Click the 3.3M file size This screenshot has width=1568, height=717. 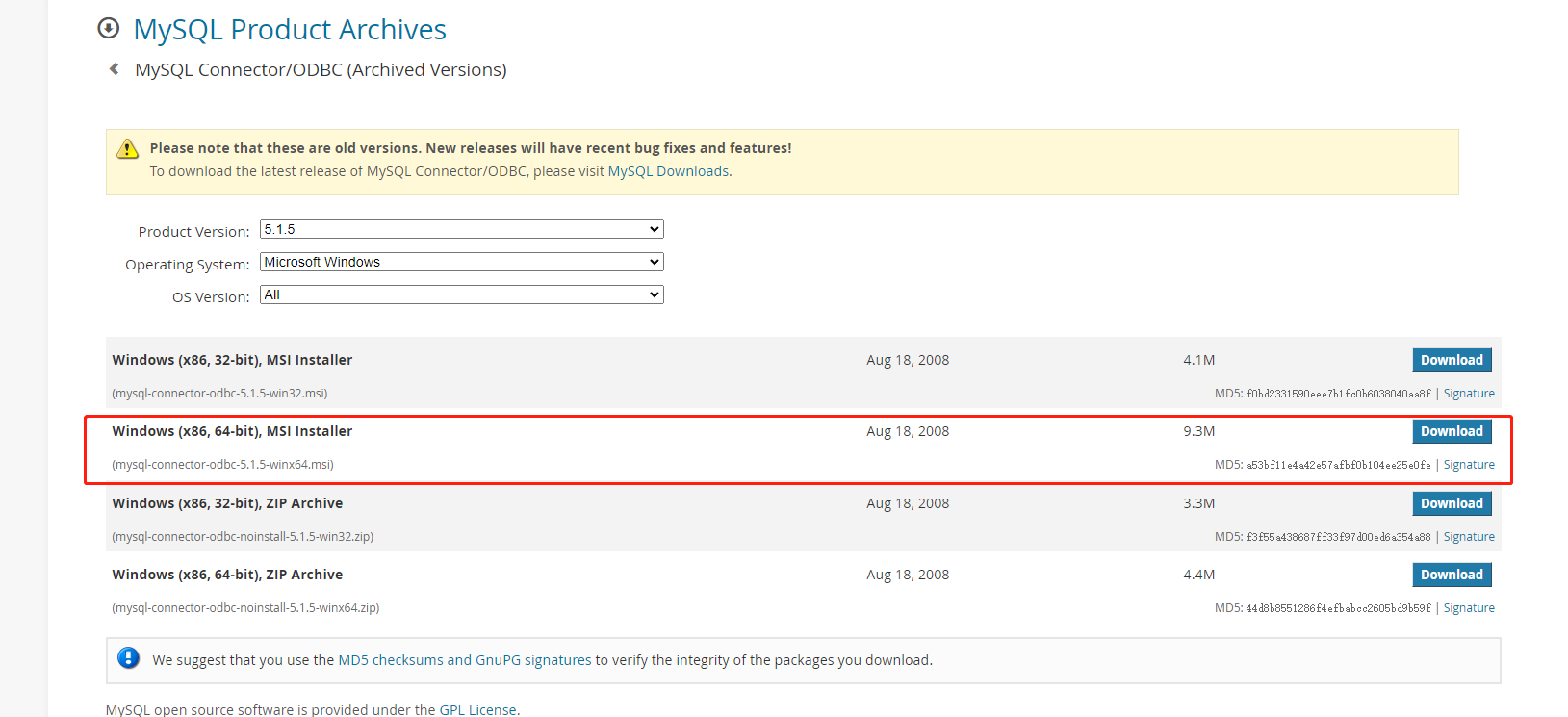[x=1198, y=503]
